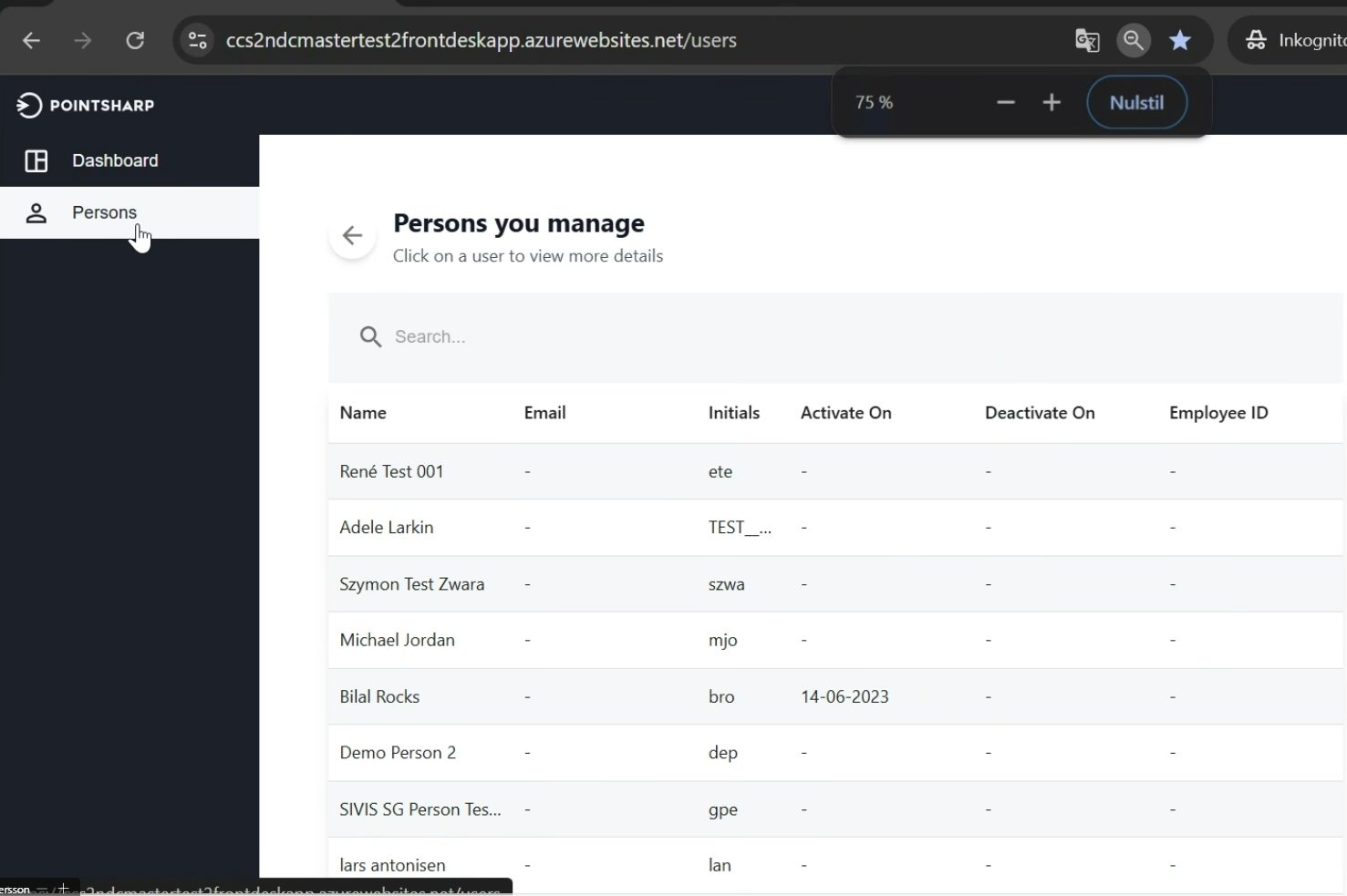Image resolution: width=1347 pixels, height=896 pixels.
Task: Click the magnifier icon in the search bar
Action: coord(370,337)
